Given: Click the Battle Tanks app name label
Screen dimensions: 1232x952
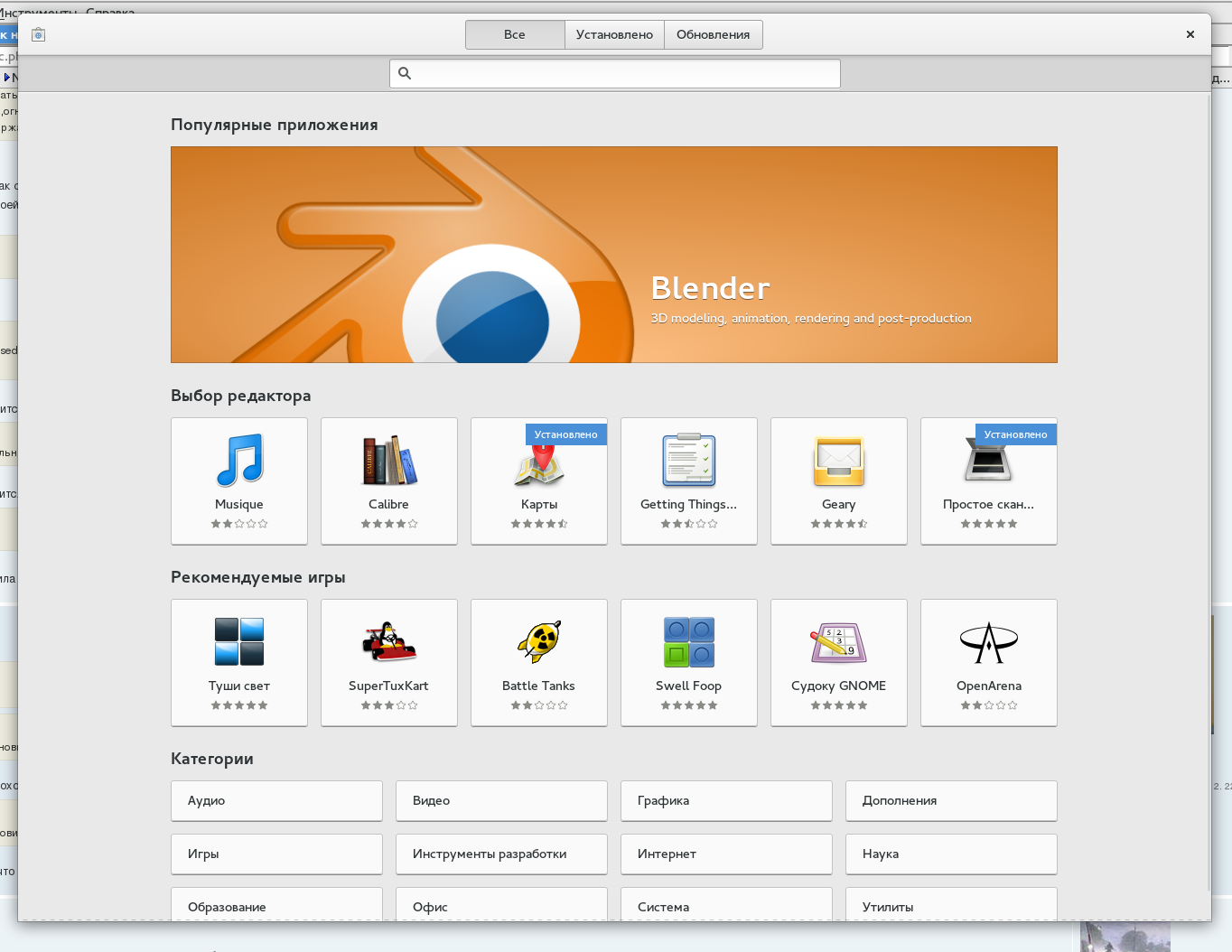Looking at the screenshot, I should (539, 686).
